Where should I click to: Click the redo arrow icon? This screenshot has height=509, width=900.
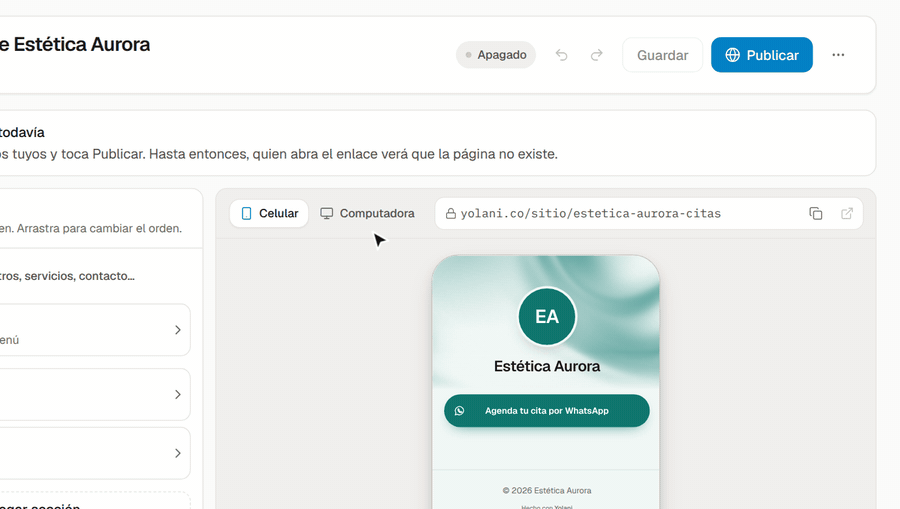pyautogui.click(x=597, y=55)
